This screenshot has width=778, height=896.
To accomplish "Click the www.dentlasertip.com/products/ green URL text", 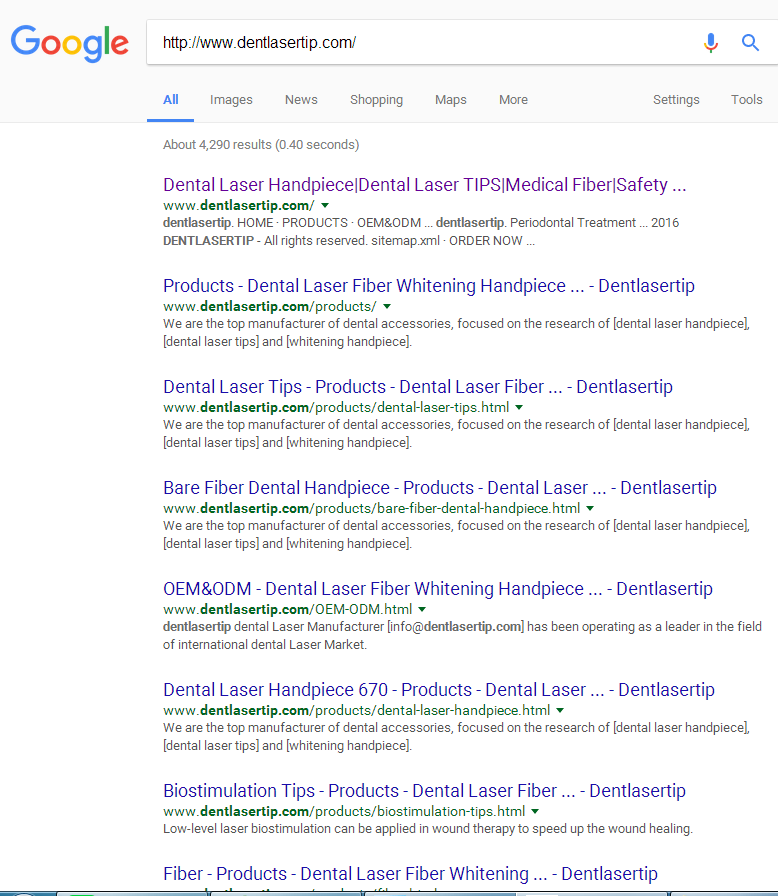I will pos(270,306).
